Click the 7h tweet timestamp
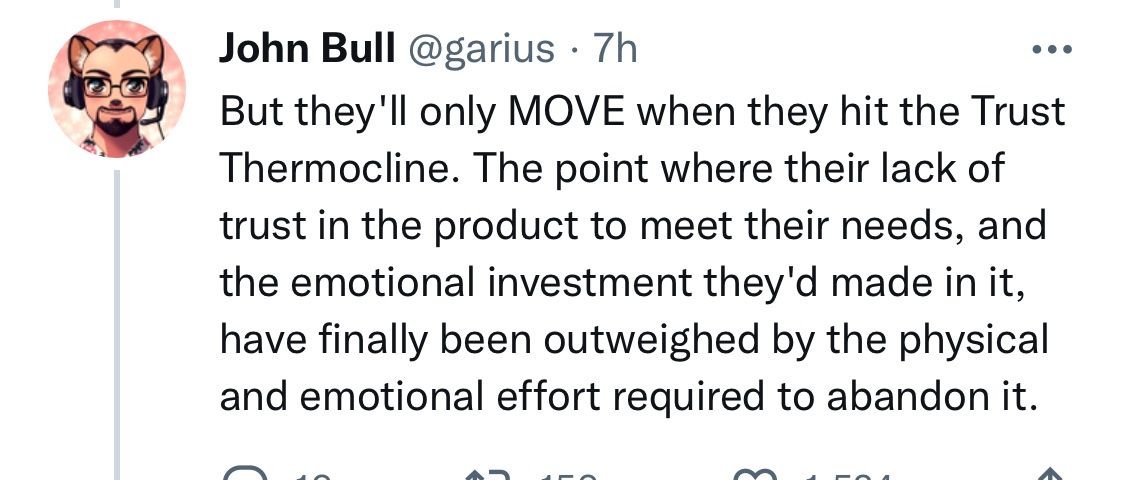 point(615,48)
